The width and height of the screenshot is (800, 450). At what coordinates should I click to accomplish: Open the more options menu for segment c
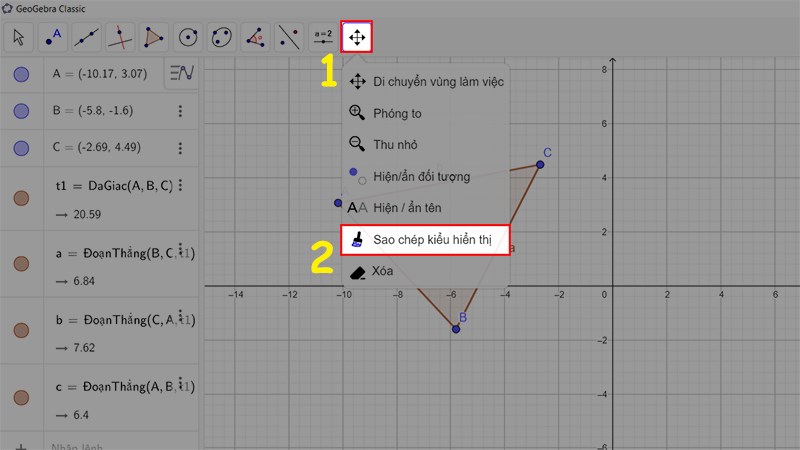click(x=181, y=383)
